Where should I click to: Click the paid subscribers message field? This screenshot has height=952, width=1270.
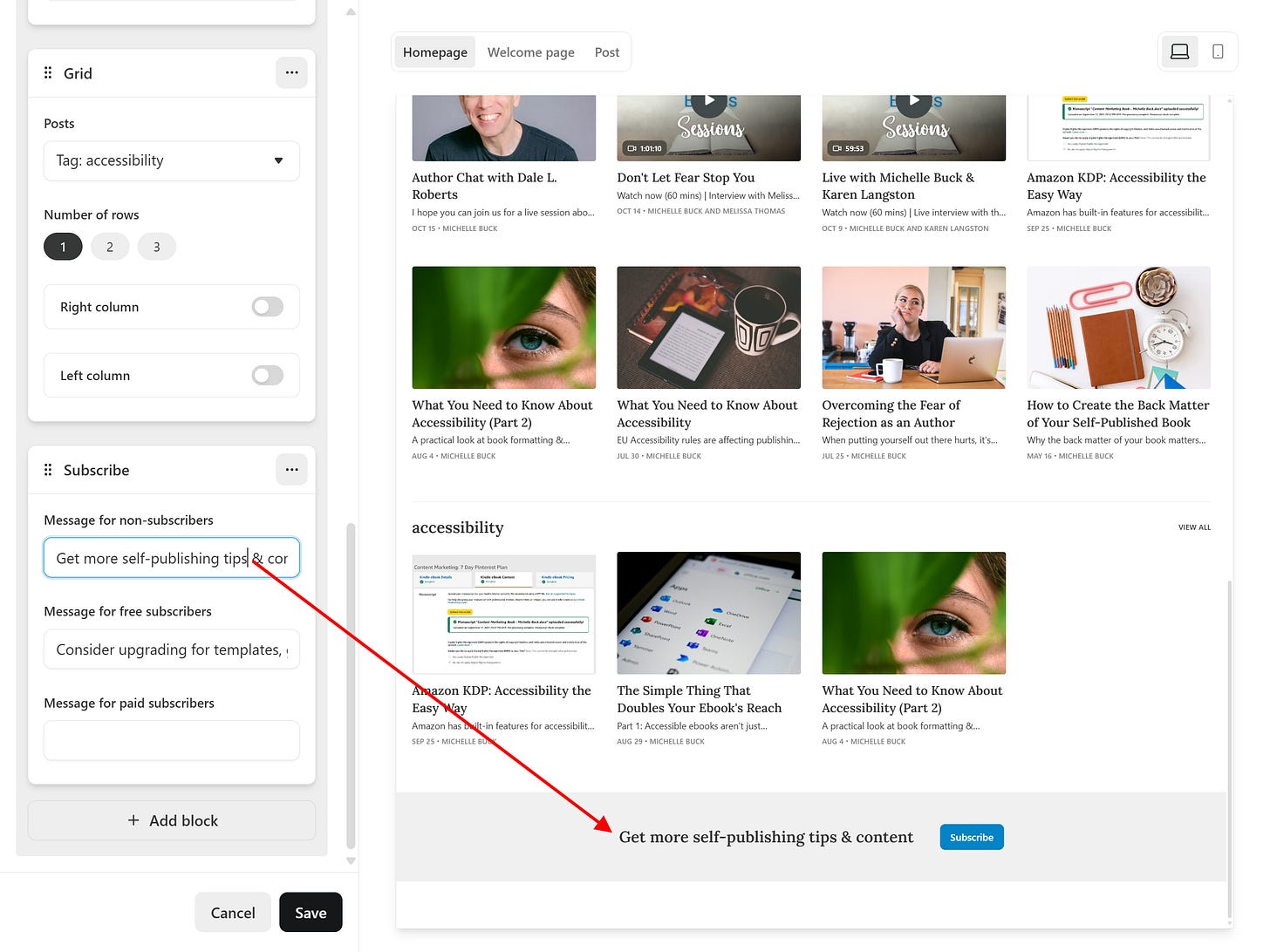coord(171,740)
